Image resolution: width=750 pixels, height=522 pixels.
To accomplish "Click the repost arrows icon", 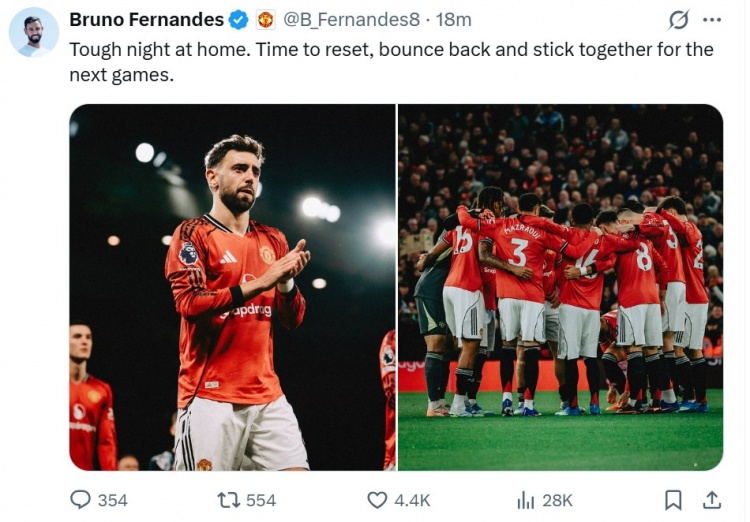I will (228, 499).
